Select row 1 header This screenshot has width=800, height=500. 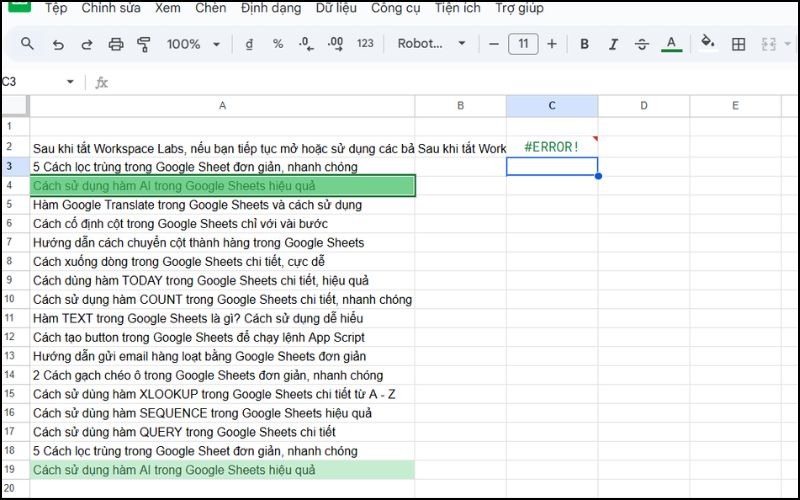[15, 126]
